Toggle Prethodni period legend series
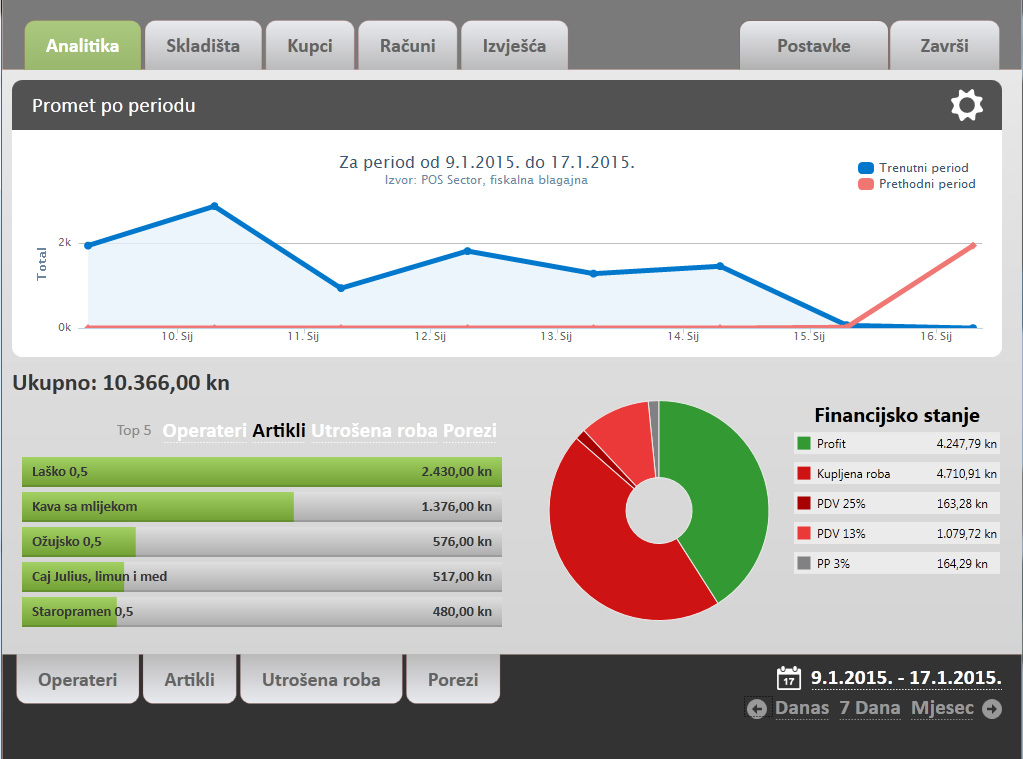1023x759 pixels. pyautogui.click(x=917, y=184)
